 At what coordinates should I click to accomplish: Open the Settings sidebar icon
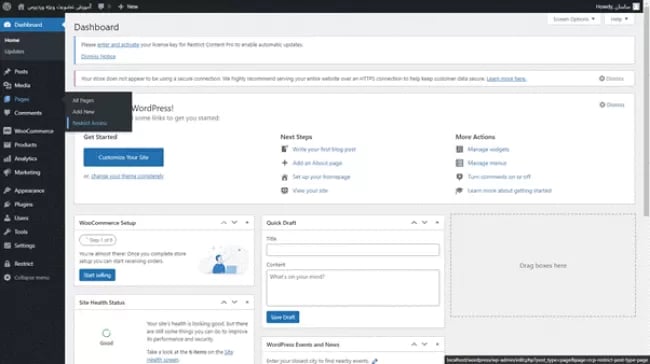(x=7, y=245)
